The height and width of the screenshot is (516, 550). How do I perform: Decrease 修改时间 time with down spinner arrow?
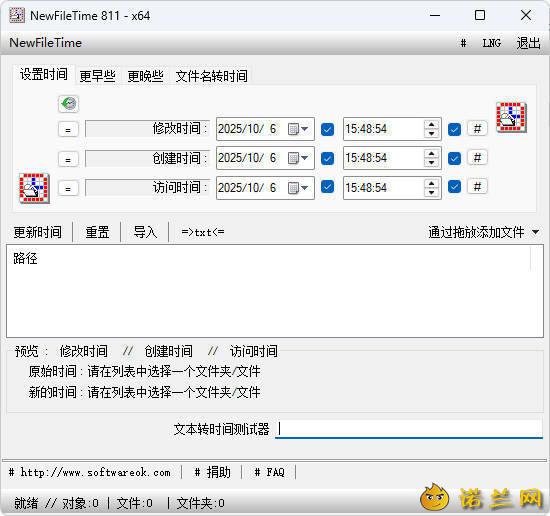(431, 134)
